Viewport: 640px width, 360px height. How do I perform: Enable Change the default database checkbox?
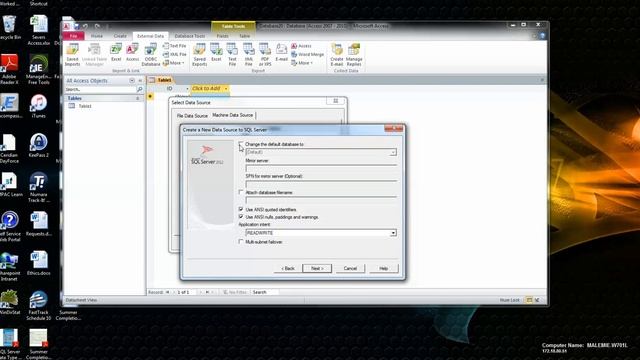pyautogui.click(x=241, y=144)
